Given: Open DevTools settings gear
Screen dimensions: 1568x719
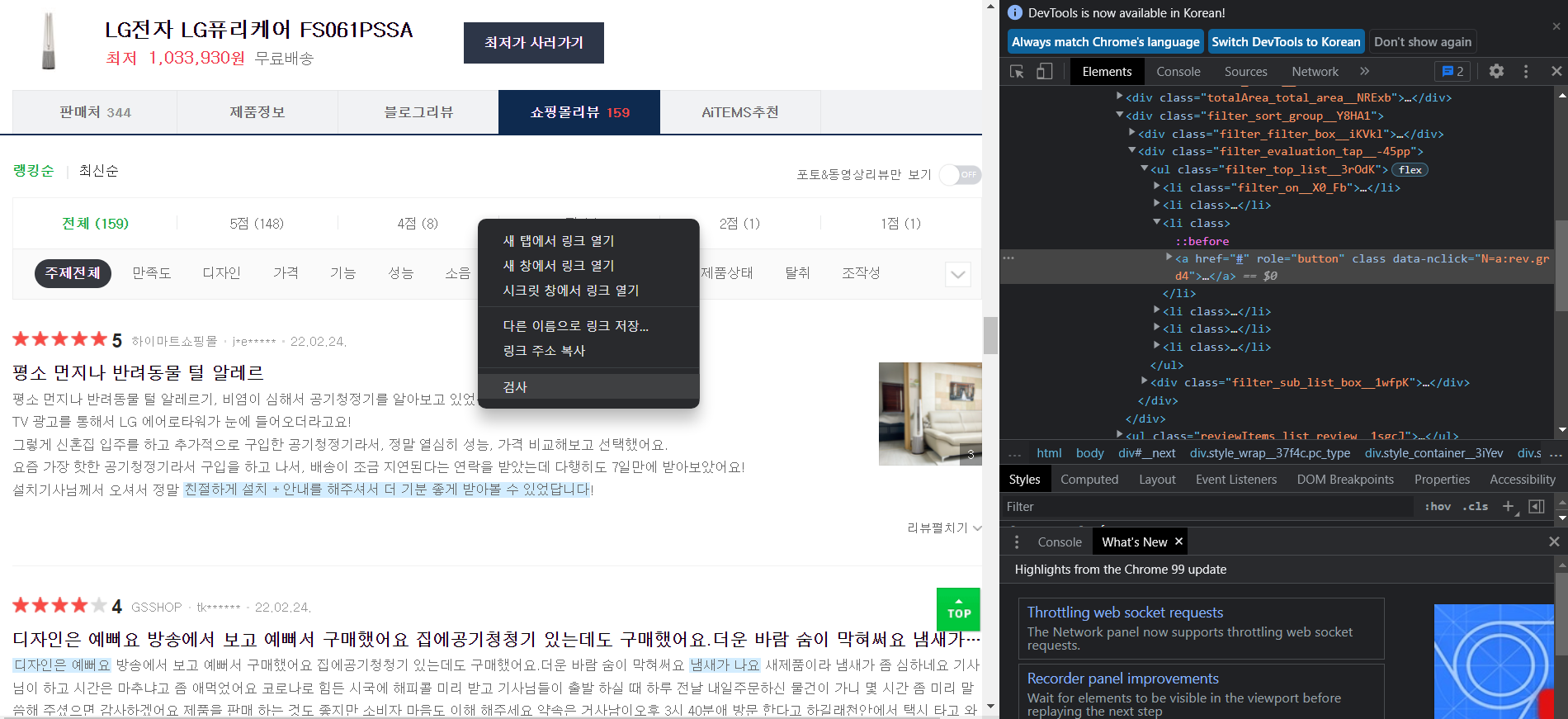Looking at the screenshot, I should (x=1496, y=72).
